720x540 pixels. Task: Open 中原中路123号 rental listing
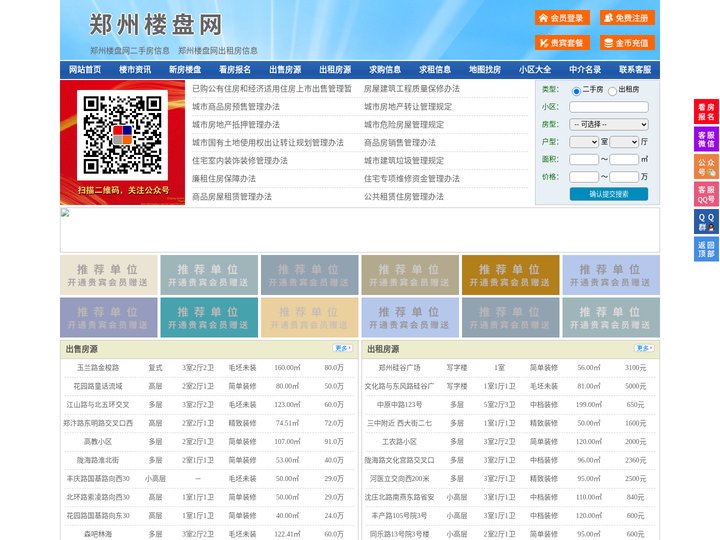click(x=399, y=405)
